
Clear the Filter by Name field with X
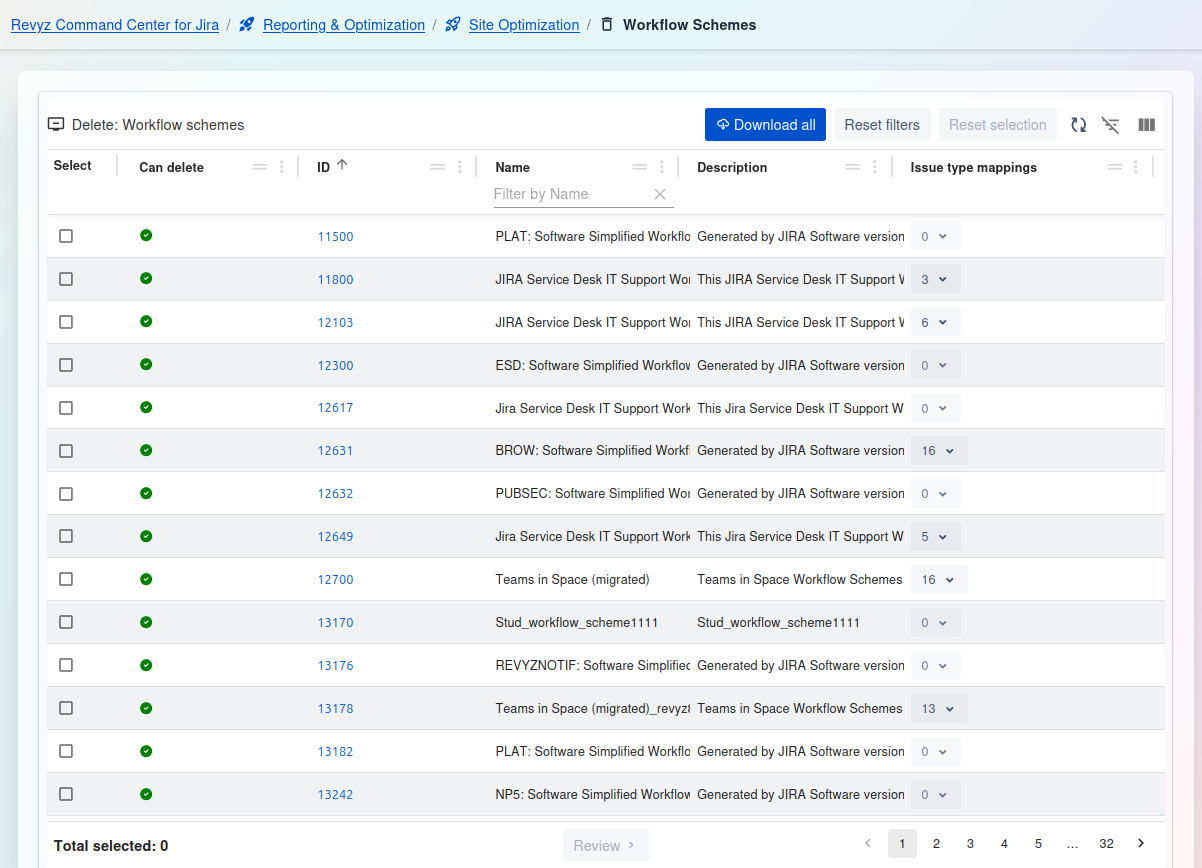[x=660, y=194]
